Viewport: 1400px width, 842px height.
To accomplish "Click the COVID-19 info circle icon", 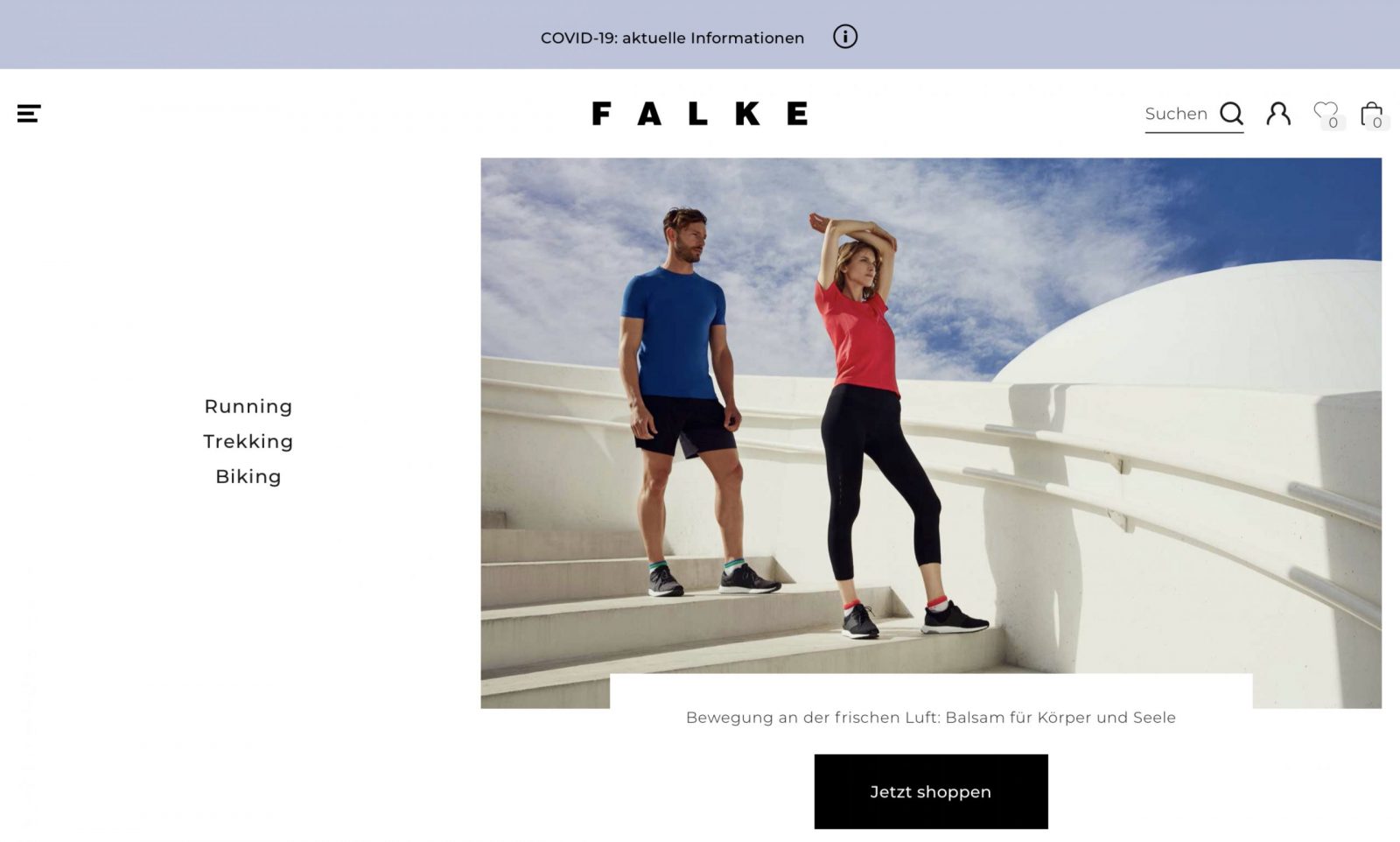I will (x=845, y=37).
